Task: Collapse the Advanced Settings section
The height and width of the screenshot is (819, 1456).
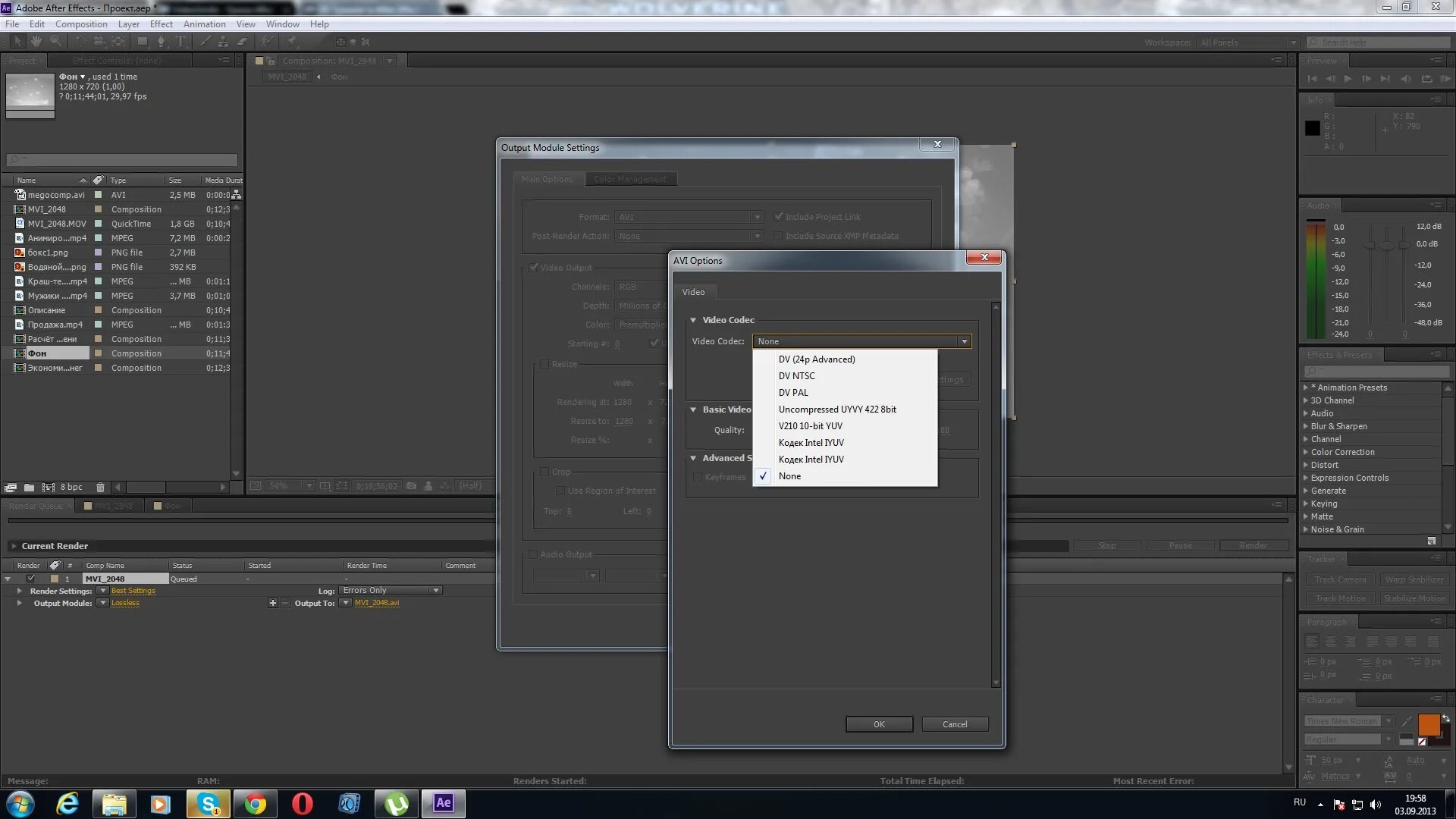Action: (693, 458)
